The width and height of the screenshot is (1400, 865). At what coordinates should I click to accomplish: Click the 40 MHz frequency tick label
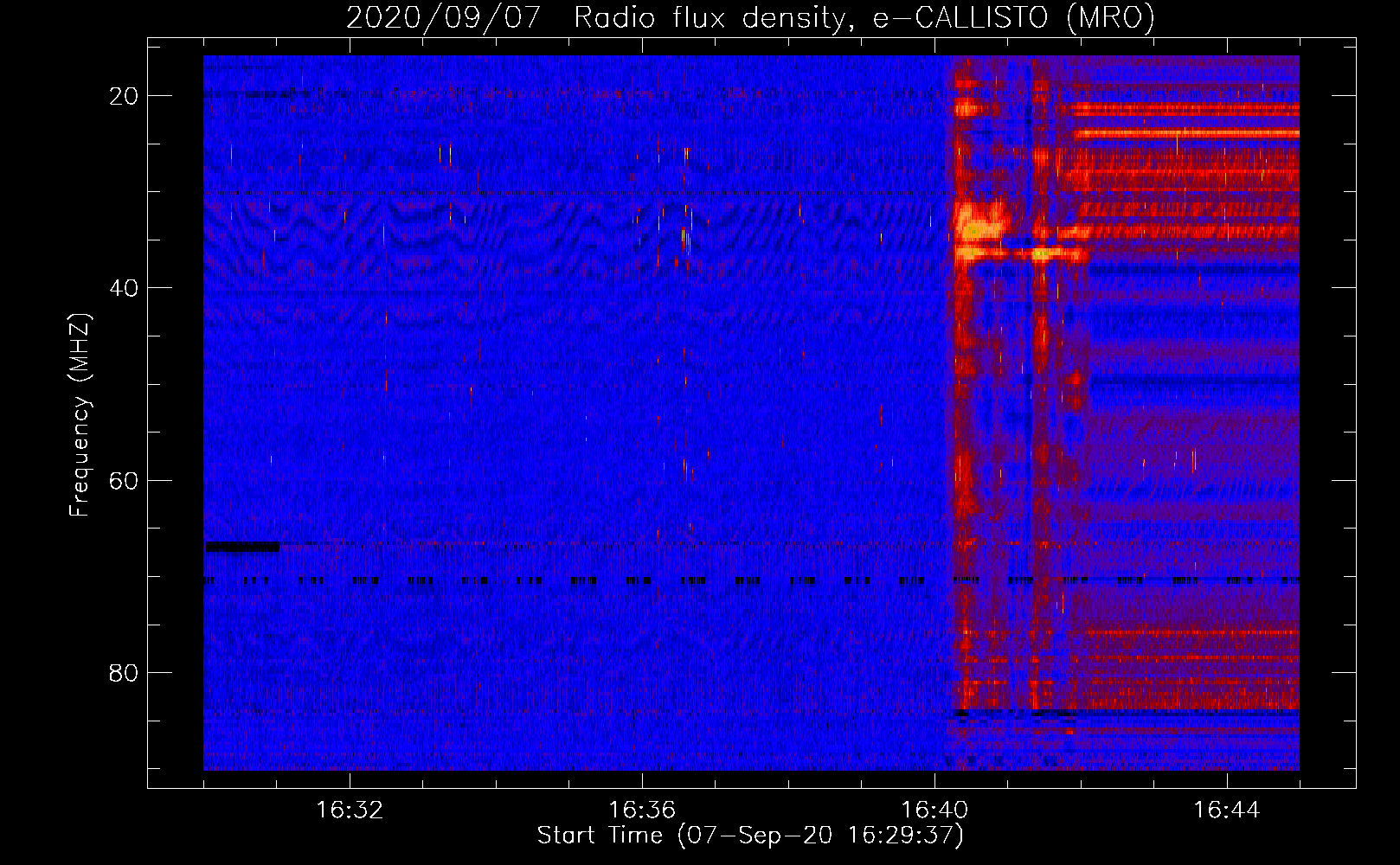pos(124,288)
